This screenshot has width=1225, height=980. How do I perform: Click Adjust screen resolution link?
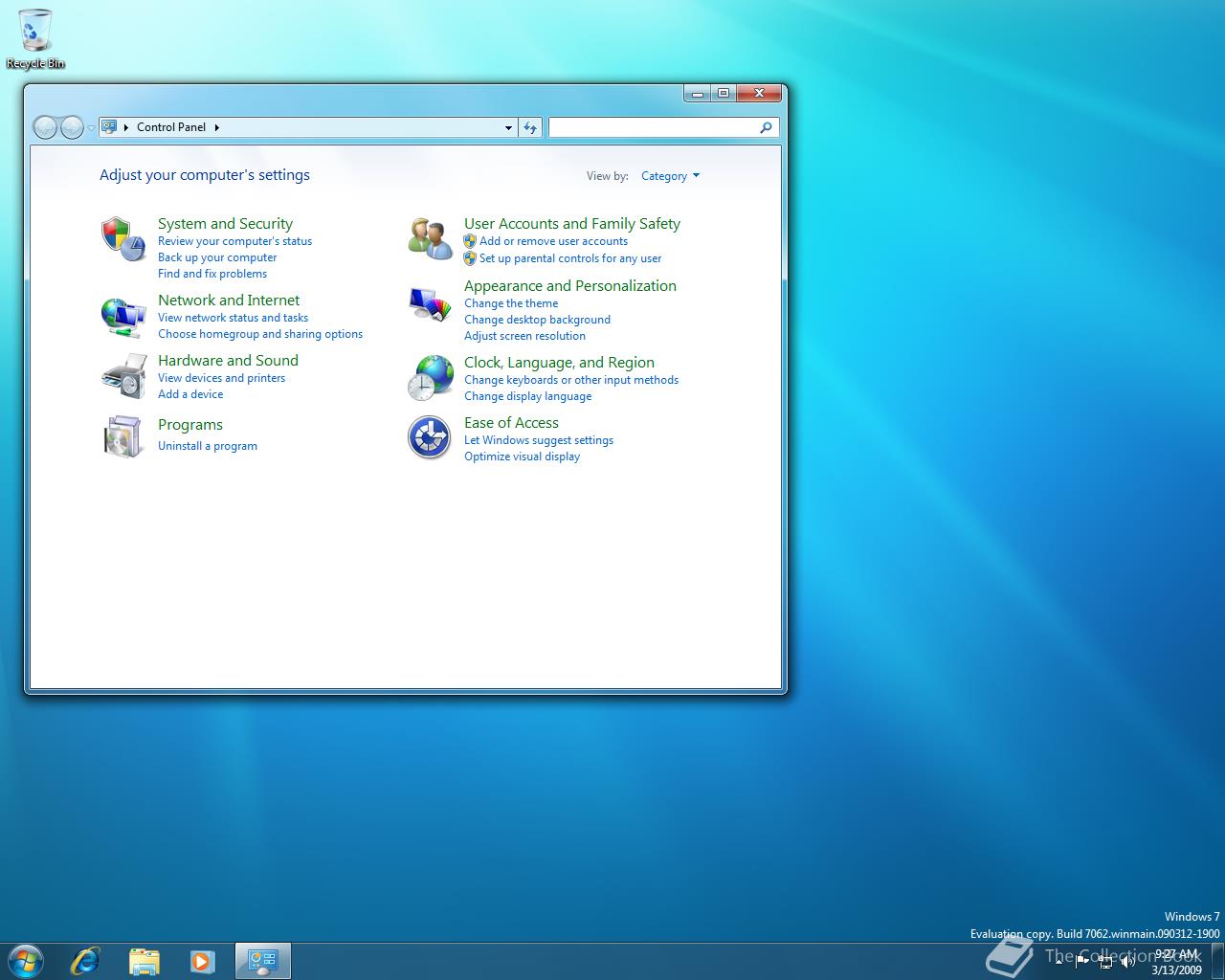tap(524, 336)
